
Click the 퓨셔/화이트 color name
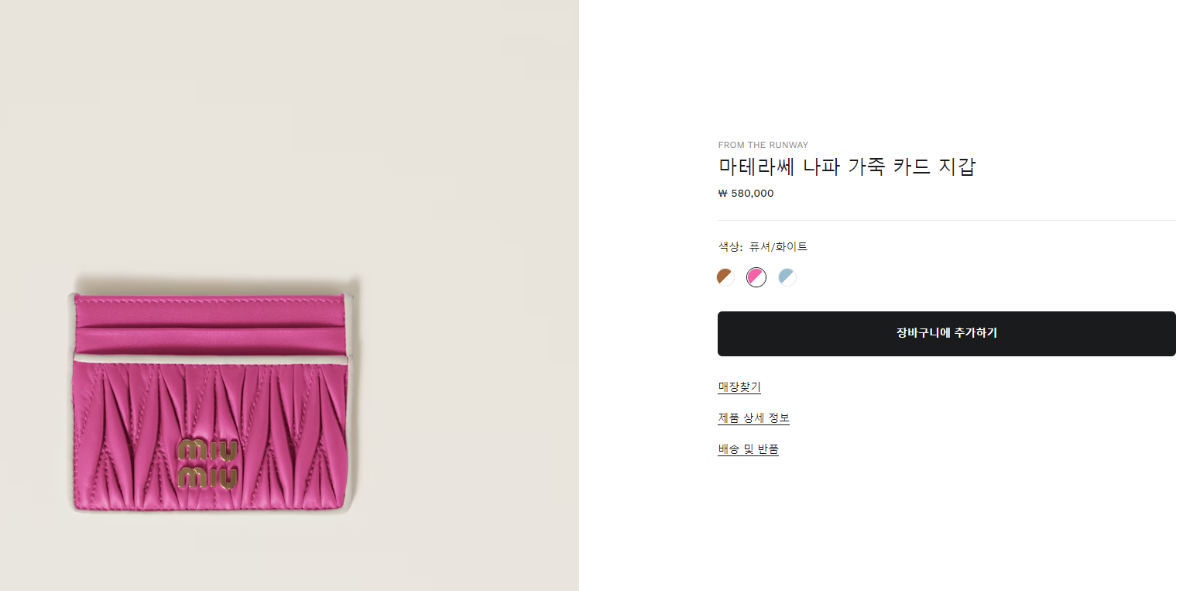coord(778,247)
